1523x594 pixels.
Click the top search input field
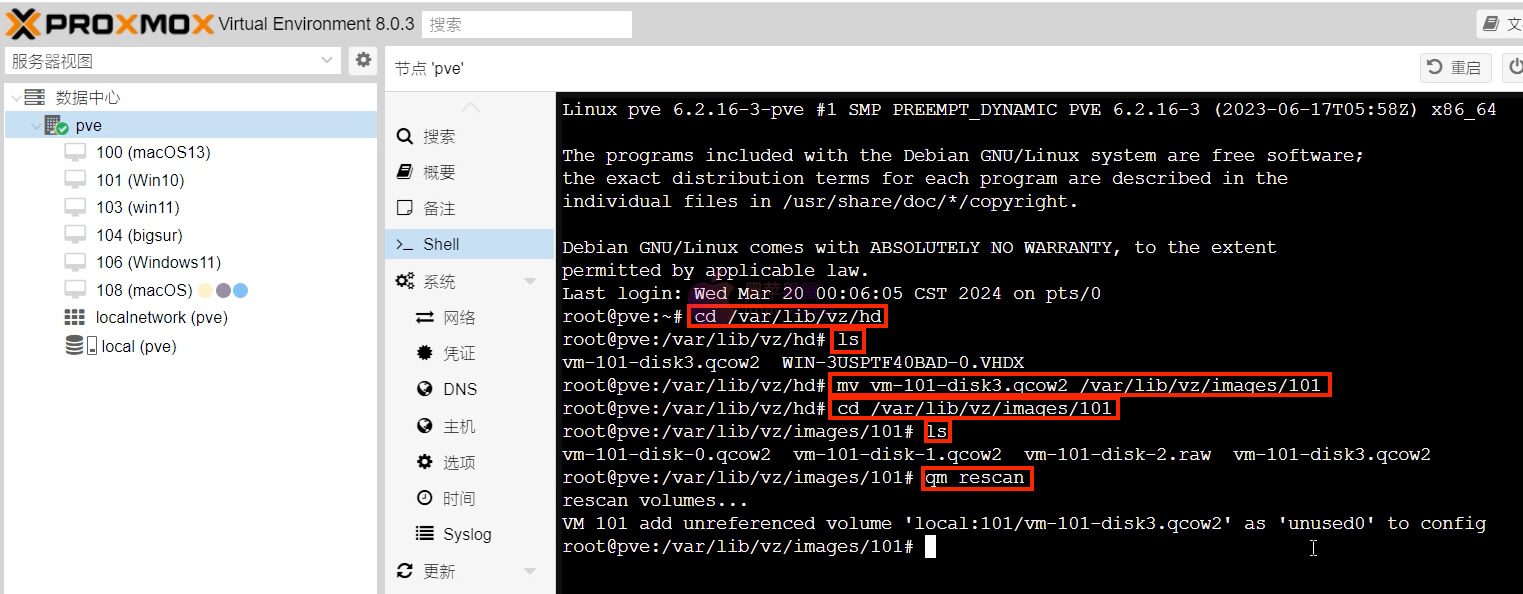(527, 24)
